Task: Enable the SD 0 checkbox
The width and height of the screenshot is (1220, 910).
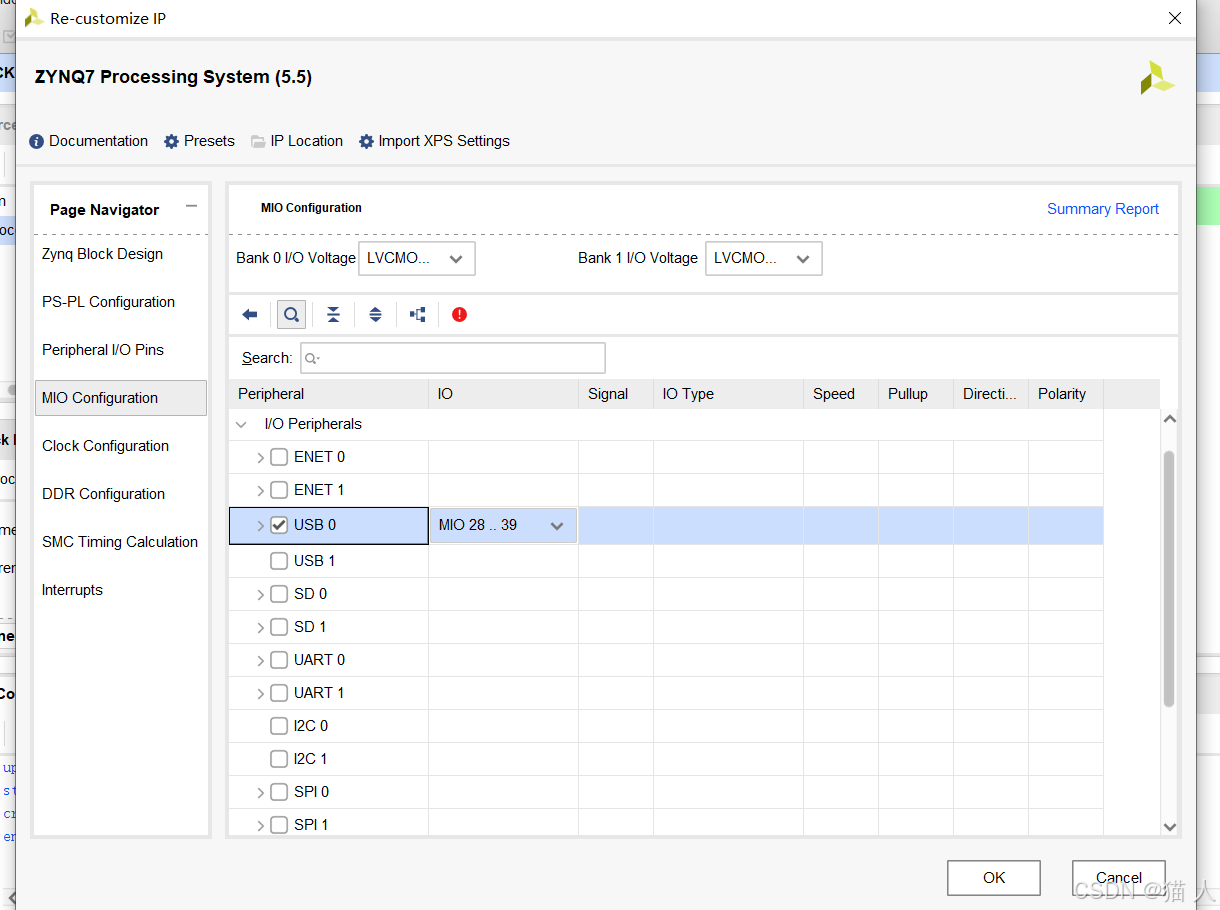Action: [279, 594]
